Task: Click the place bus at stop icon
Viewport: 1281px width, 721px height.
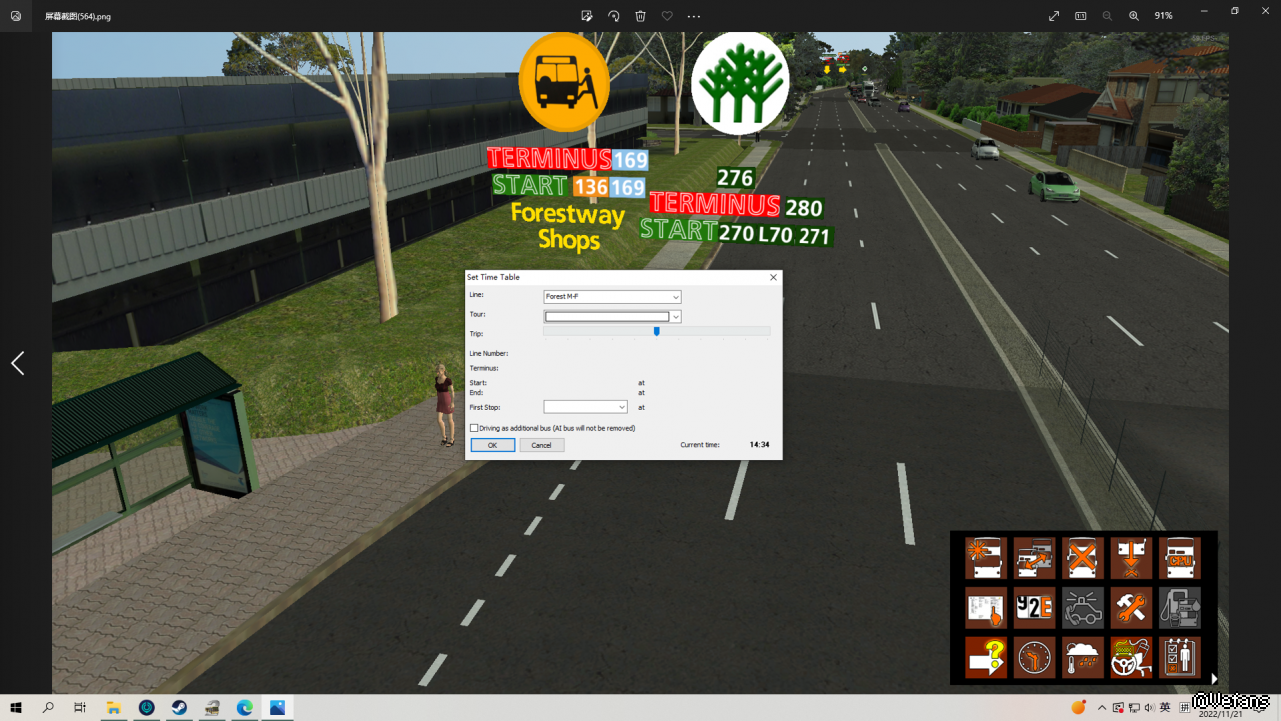Action: 1131,558
